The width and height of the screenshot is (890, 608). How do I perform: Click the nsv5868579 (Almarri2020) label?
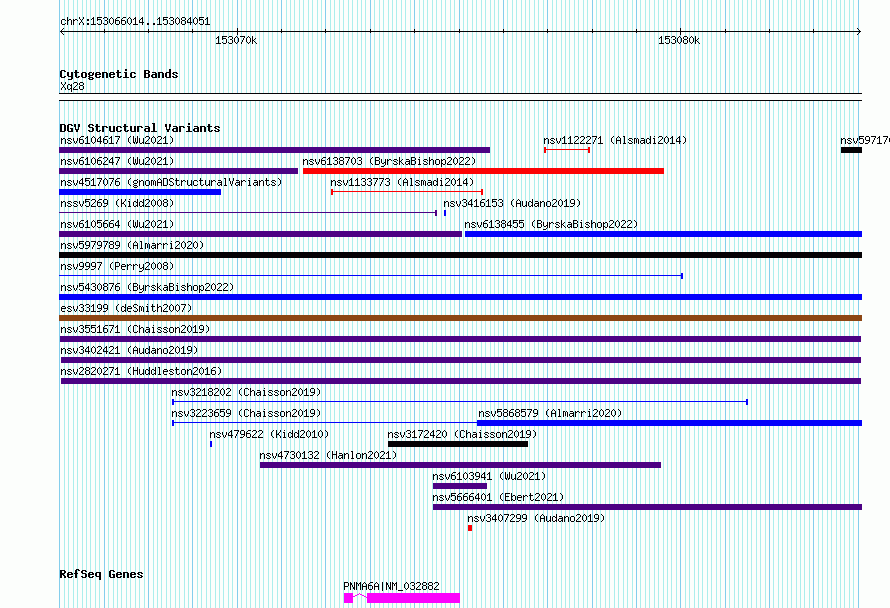click(x=549, y=413)
